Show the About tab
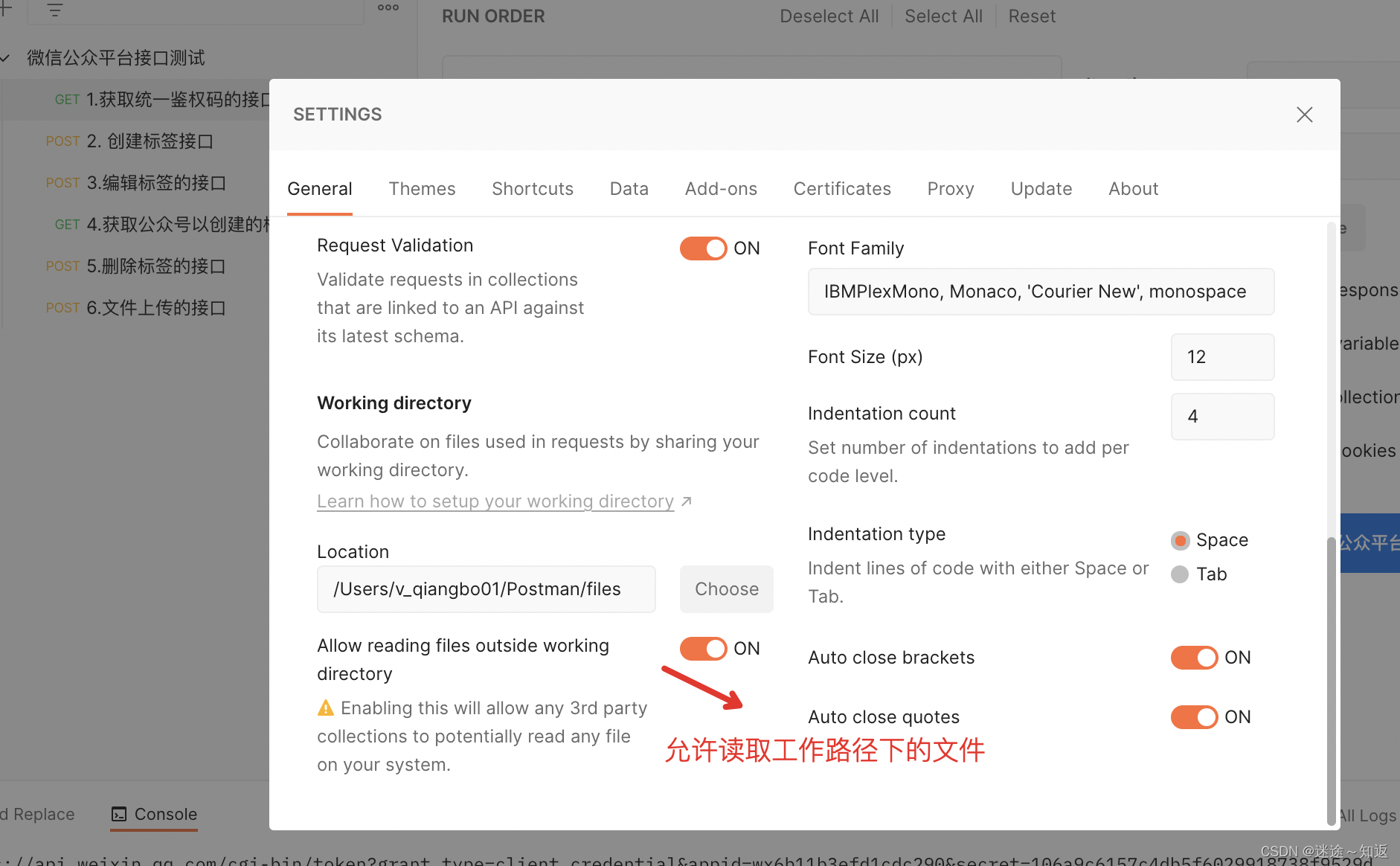 [1134, 189]
